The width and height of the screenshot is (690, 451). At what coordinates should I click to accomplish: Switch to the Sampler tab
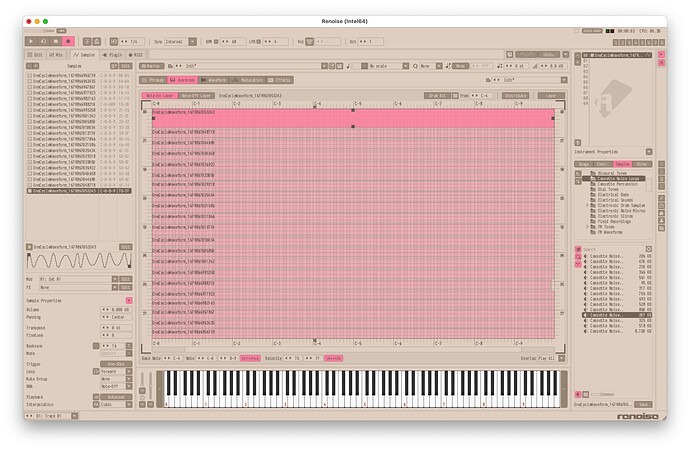tap(84, 55)
